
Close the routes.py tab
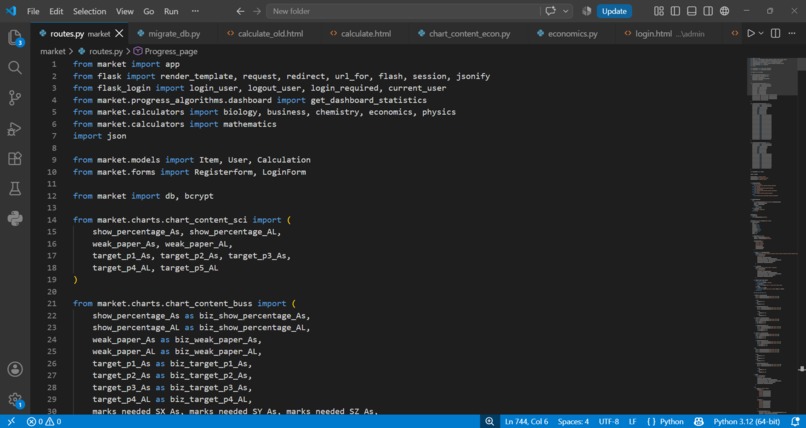coord(119,33)
